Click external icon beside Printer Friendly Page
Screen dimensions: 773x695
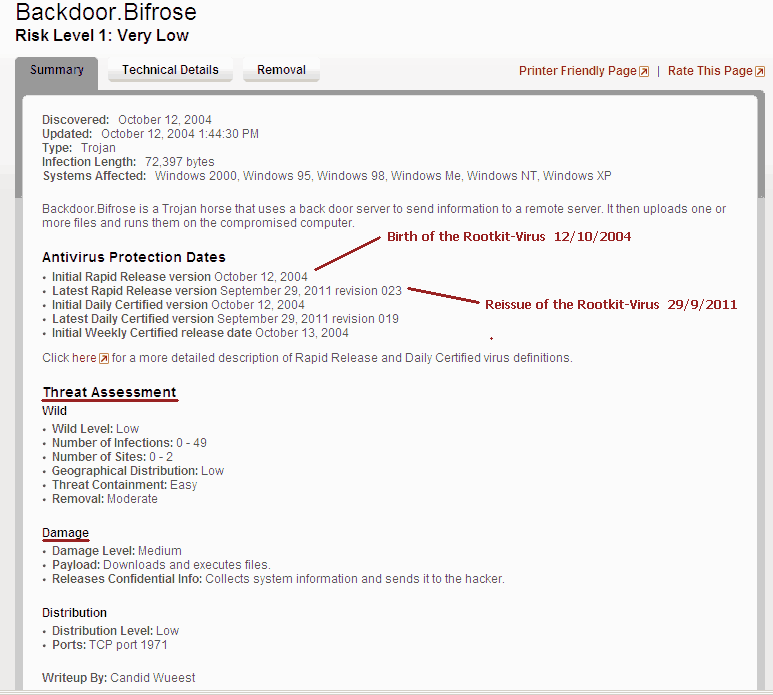point(644,72)
